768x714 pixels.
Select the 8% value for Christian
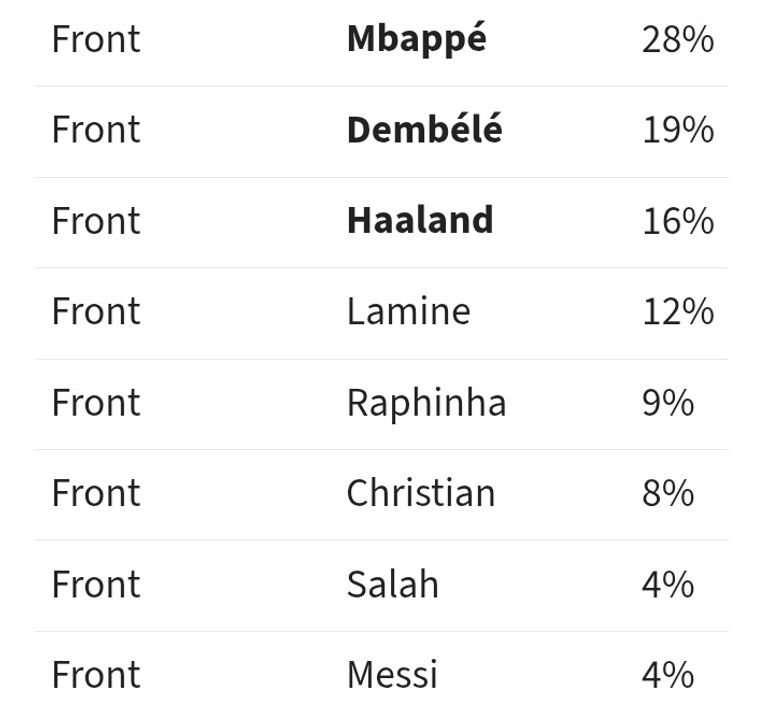click(x=668, y=493)
